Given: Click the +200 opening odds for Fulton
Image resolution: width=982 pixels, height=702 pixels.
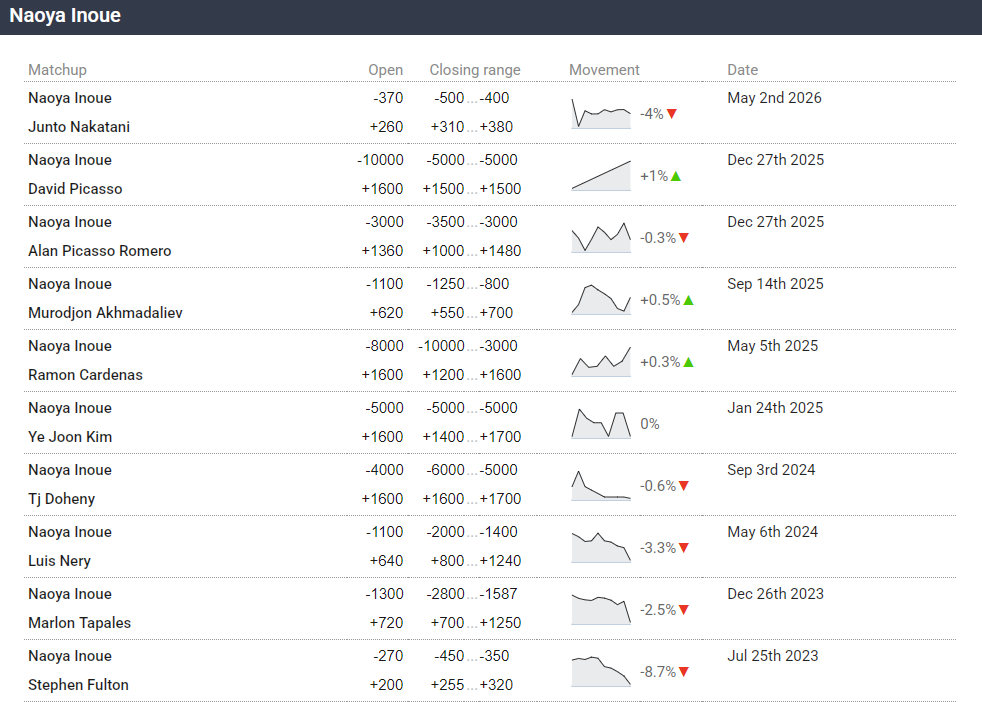Looking at the screenshot, I should point(386,684).
